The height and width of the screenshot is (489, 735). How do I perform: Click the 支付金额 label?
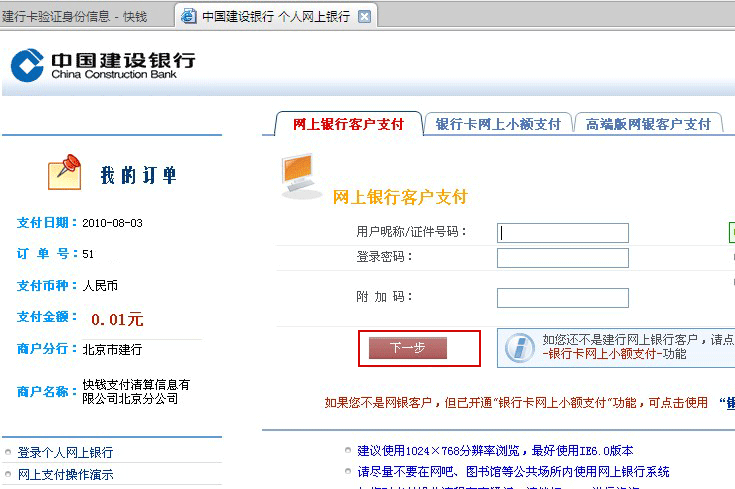tap(46, 317)
